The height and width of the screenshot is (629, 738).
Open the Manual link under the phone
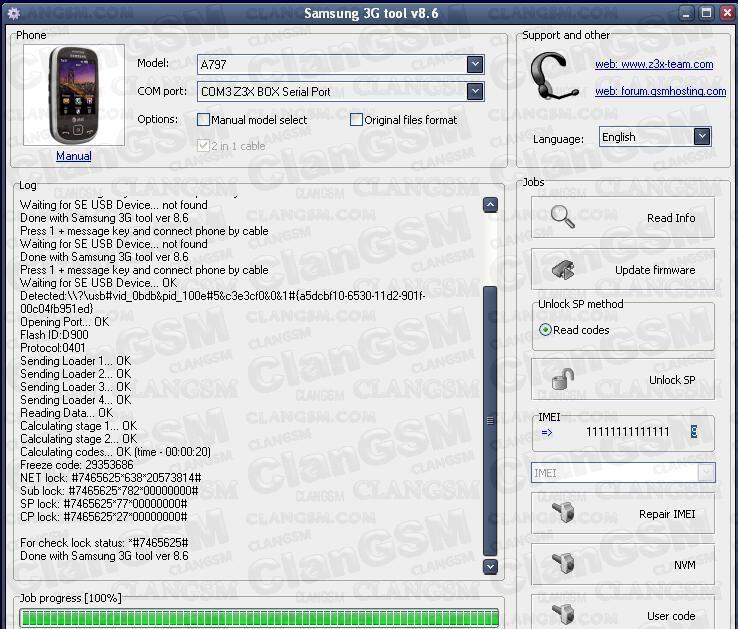74,156
